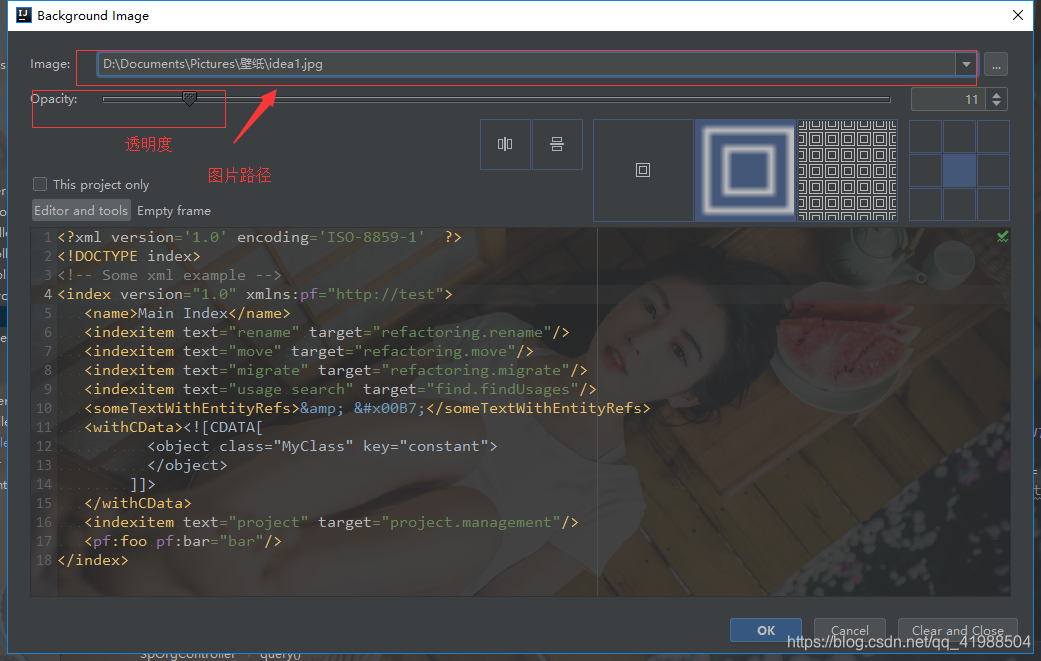The height and width of the screenshot is (661, 1041).
Task: Click the image path text field
Action: coord(526,64)
